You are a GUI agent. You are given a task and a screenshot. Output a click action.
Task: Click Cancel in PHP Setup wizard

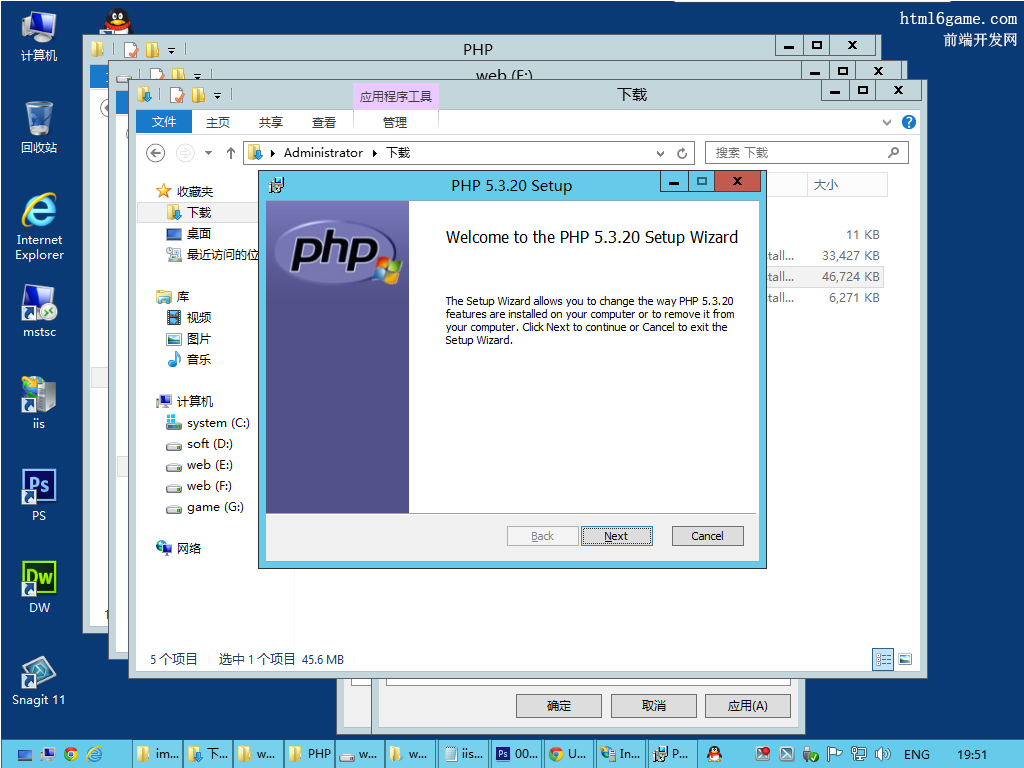tap(707, 536)
